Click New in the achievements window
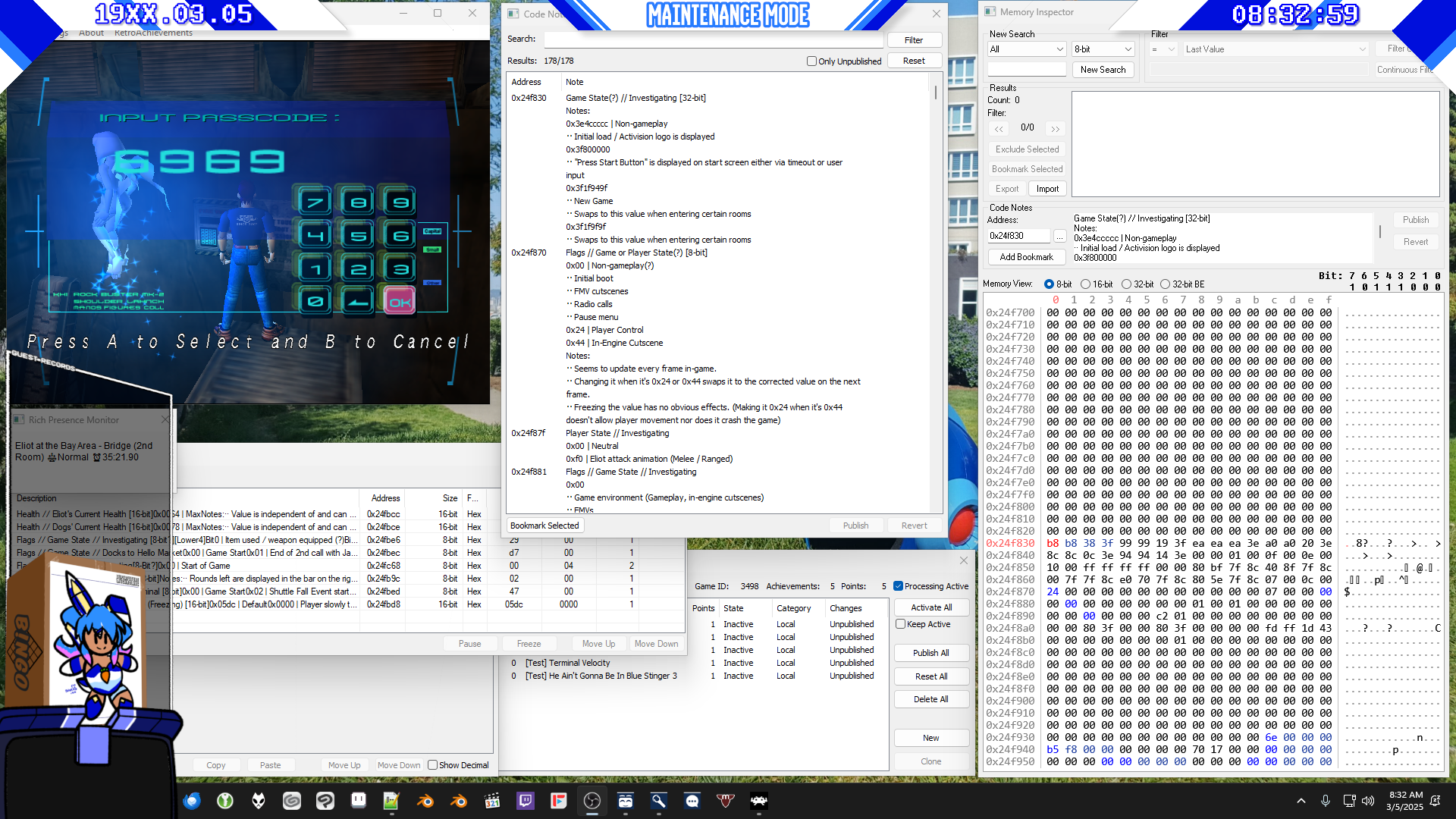The image size is (1456, 819). [931, 738]
